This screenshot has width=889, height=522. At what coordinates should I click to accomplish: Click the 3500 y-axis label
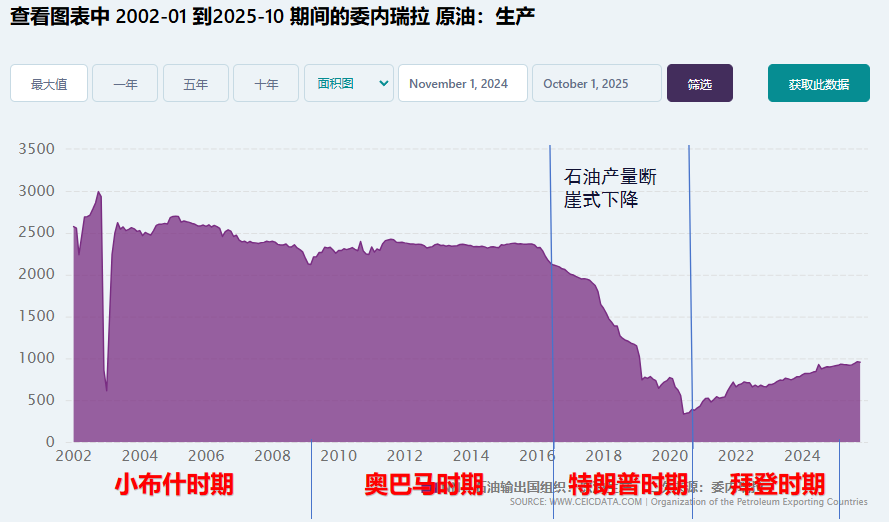[37, 149]
